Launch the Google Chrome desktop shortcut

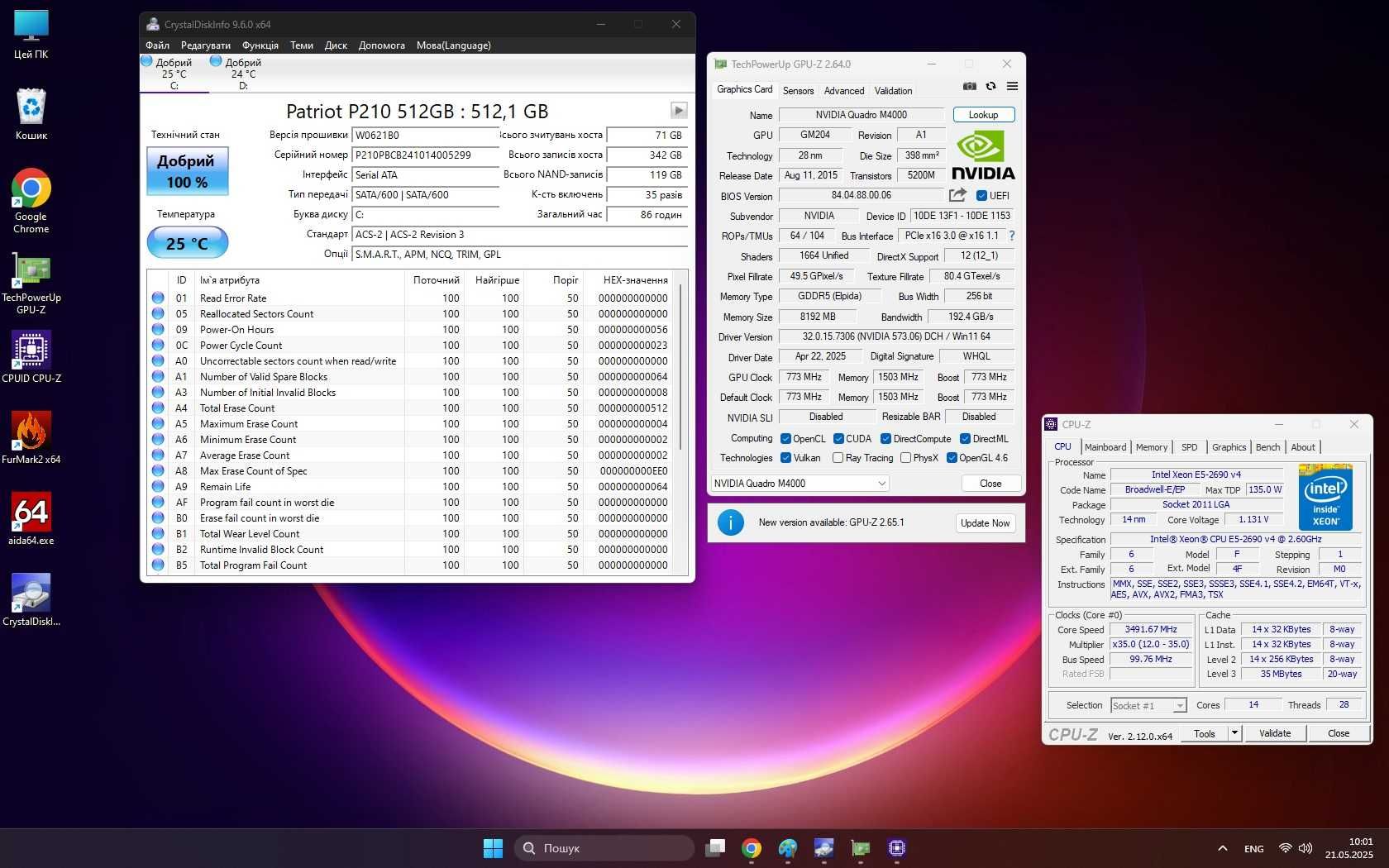[31, 201]
